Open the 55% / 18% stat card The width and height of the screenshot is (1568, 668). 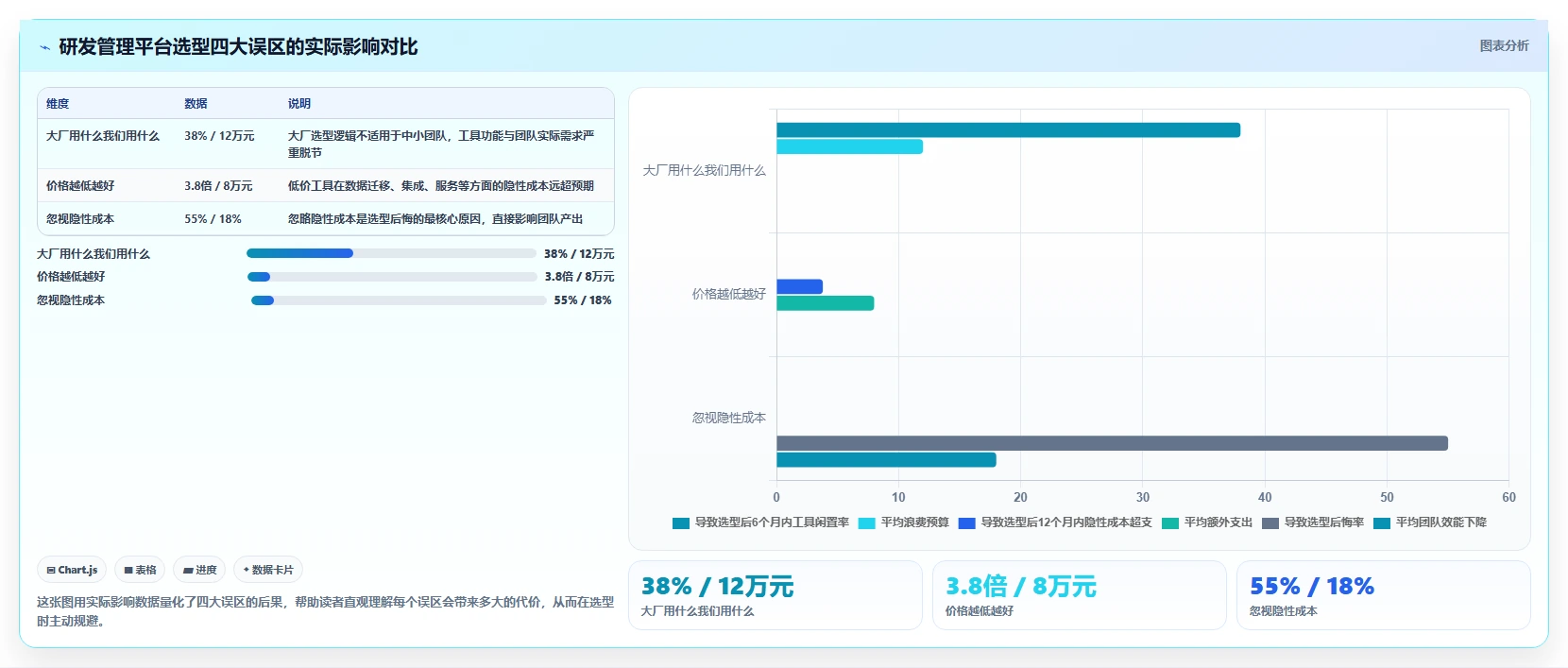(x=1384, y=595)
